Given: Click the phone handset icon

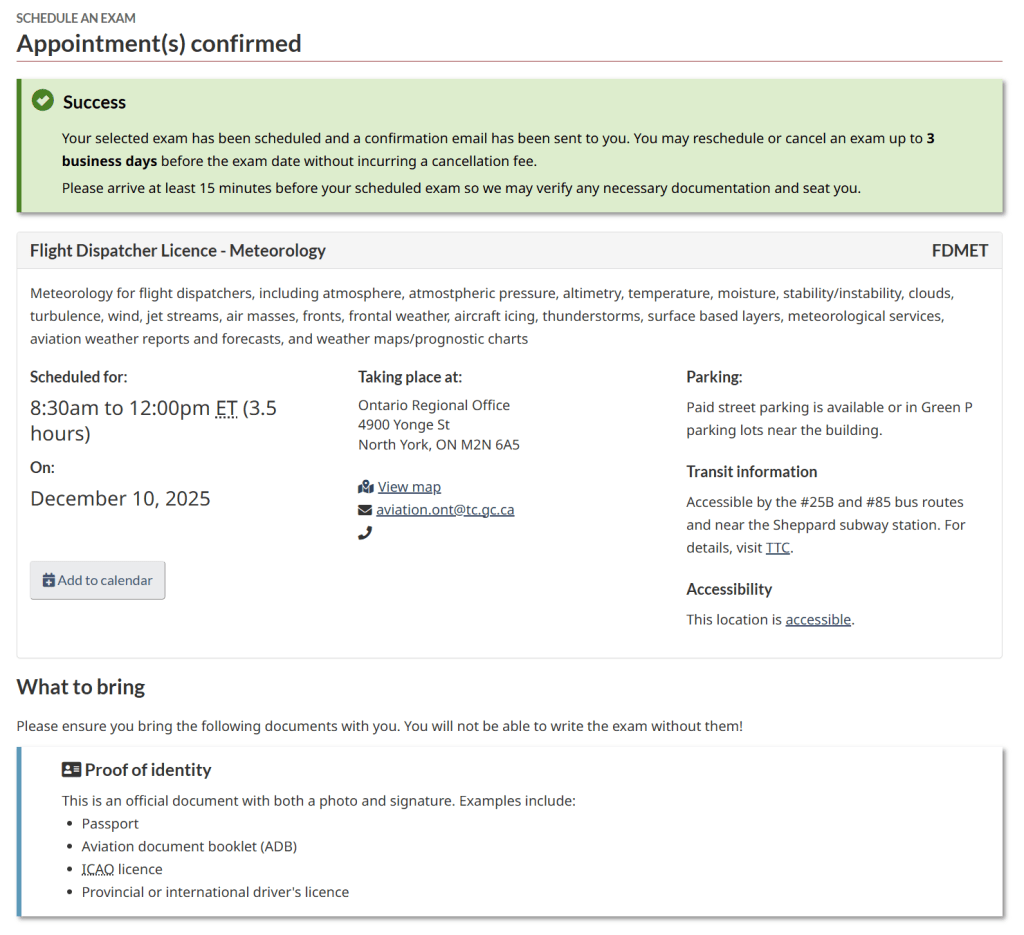Looking at the screenshot, I should [365, 533].
